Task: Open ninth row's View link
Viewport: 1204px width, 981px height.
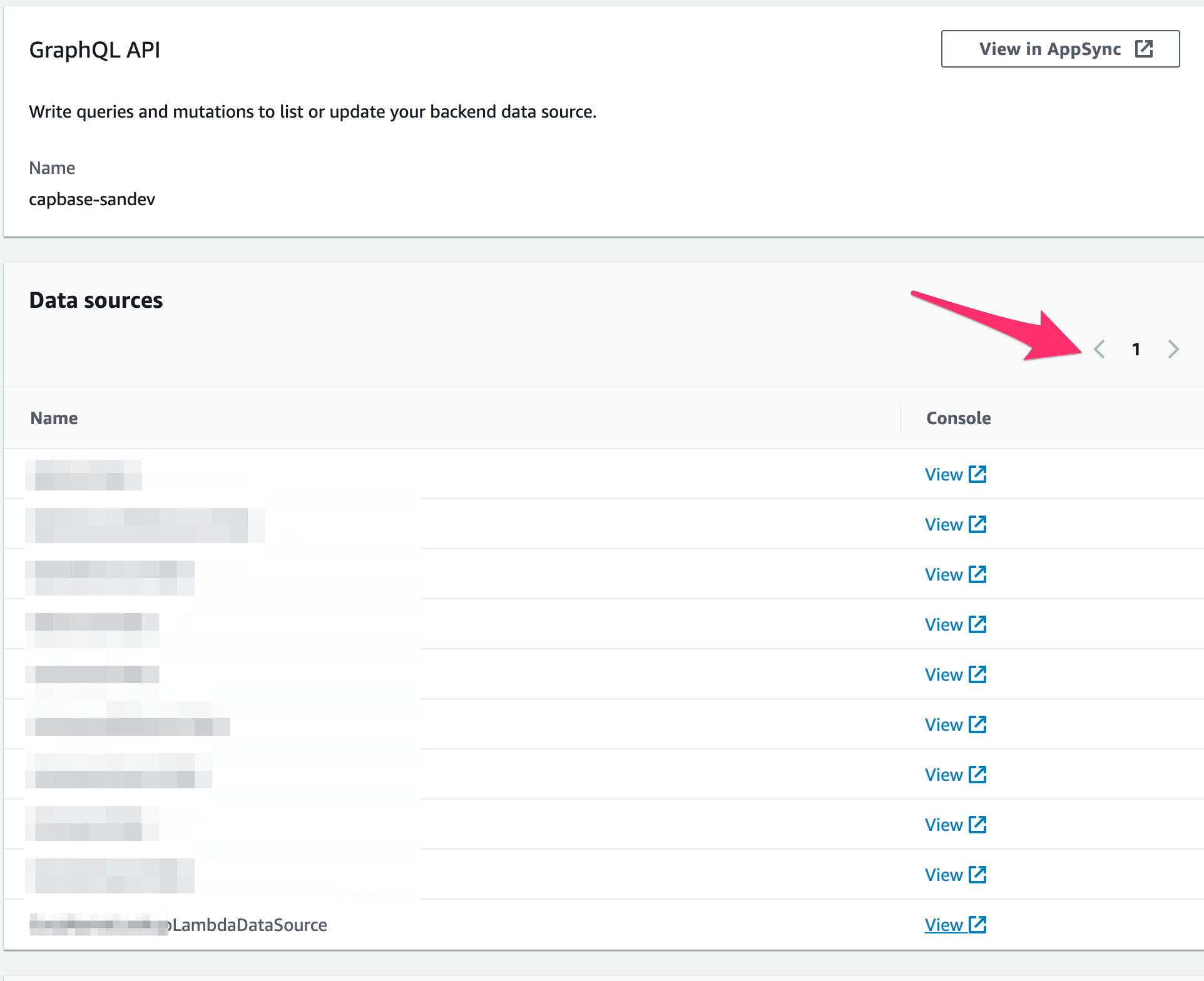Action: [944, 875]
